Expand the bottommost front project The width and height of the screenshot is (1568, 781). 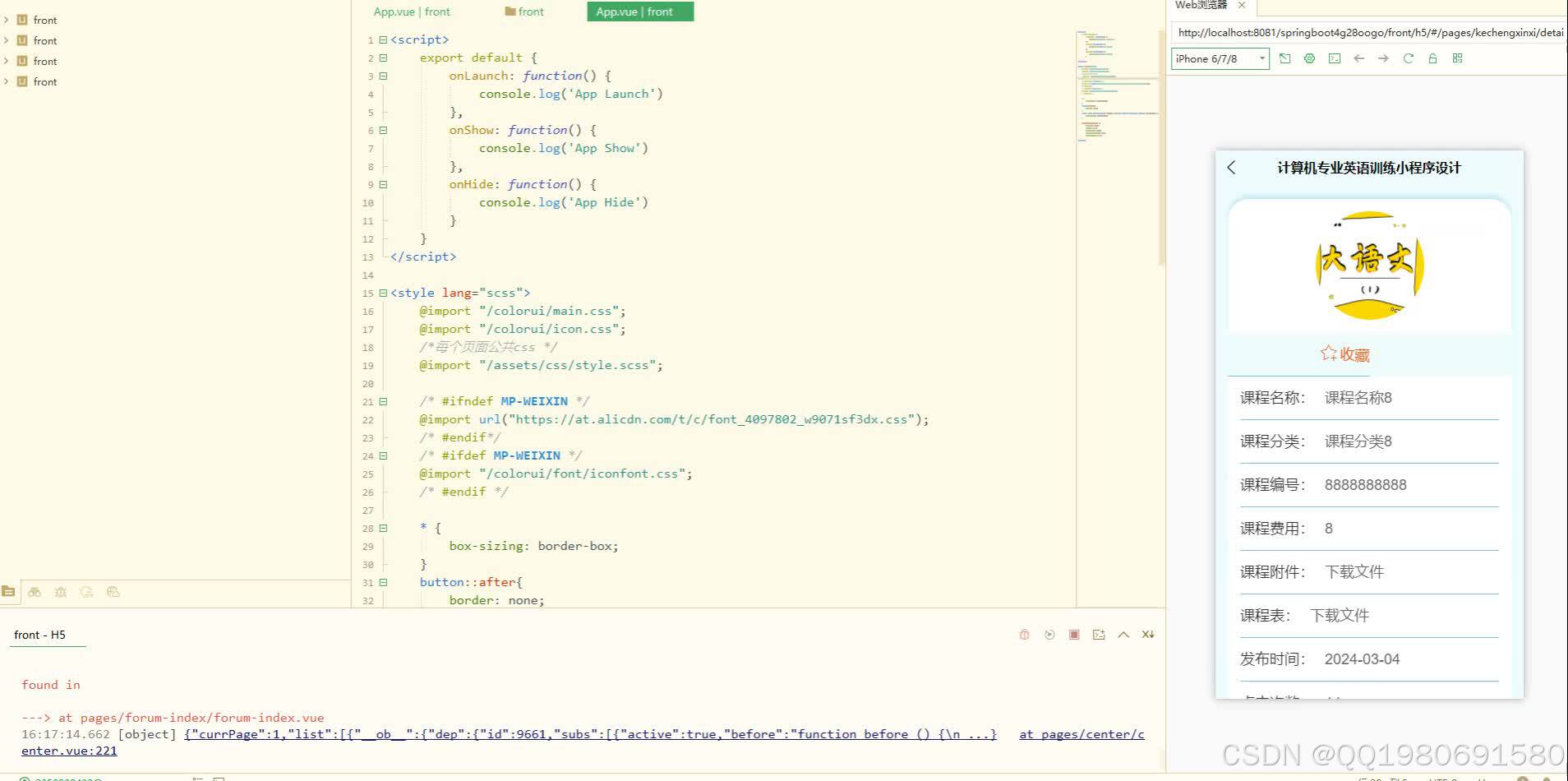(x=7, y=81)
